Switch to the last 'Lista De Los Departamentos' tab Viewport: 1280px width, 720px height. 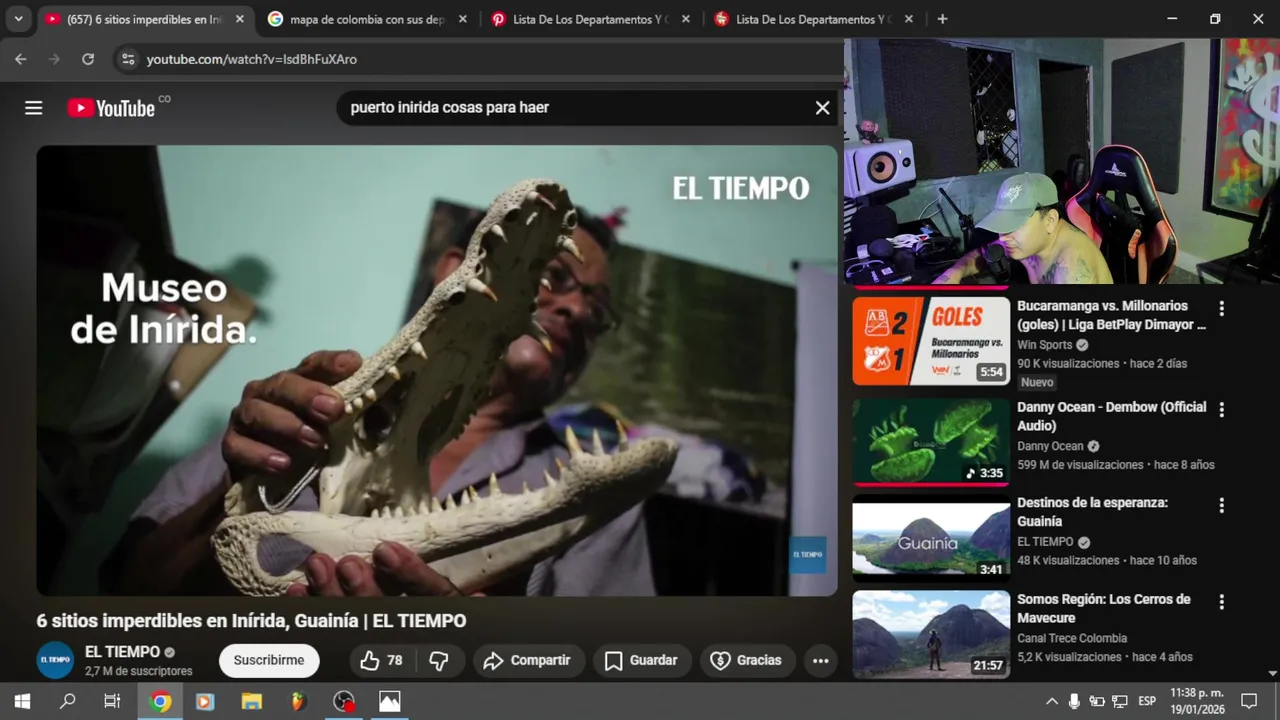click(x=813, y=19)
